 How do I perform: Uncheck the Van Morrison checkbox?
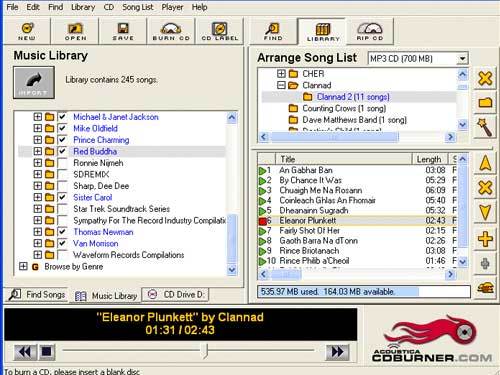tap(62, 243)
